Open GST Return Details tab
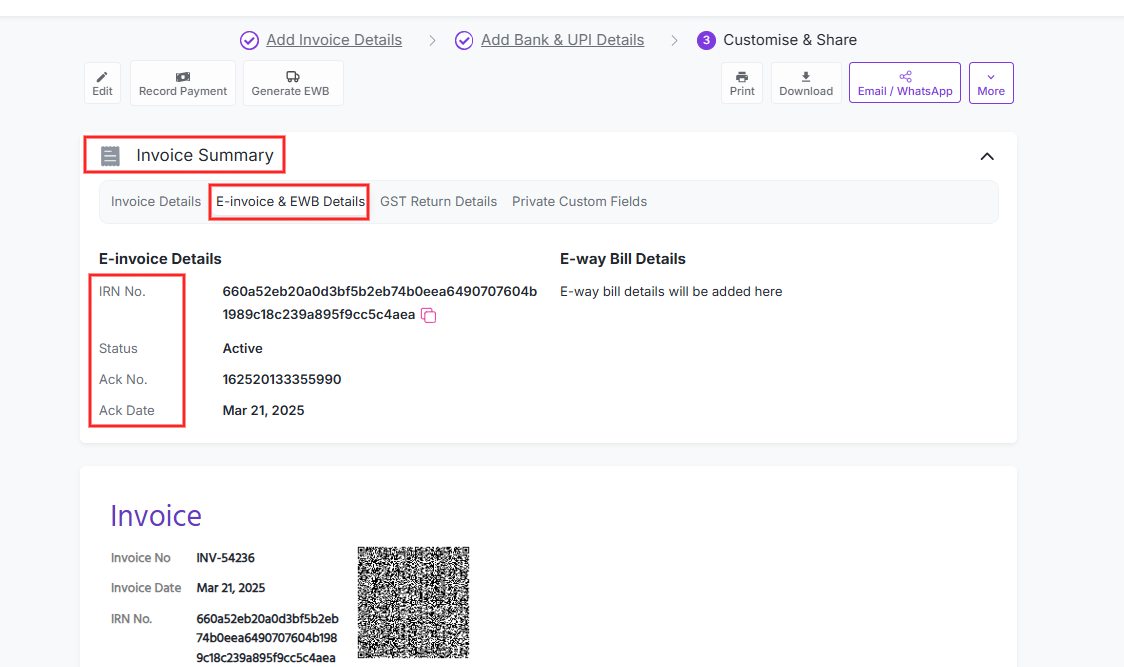 click(438, 202)
